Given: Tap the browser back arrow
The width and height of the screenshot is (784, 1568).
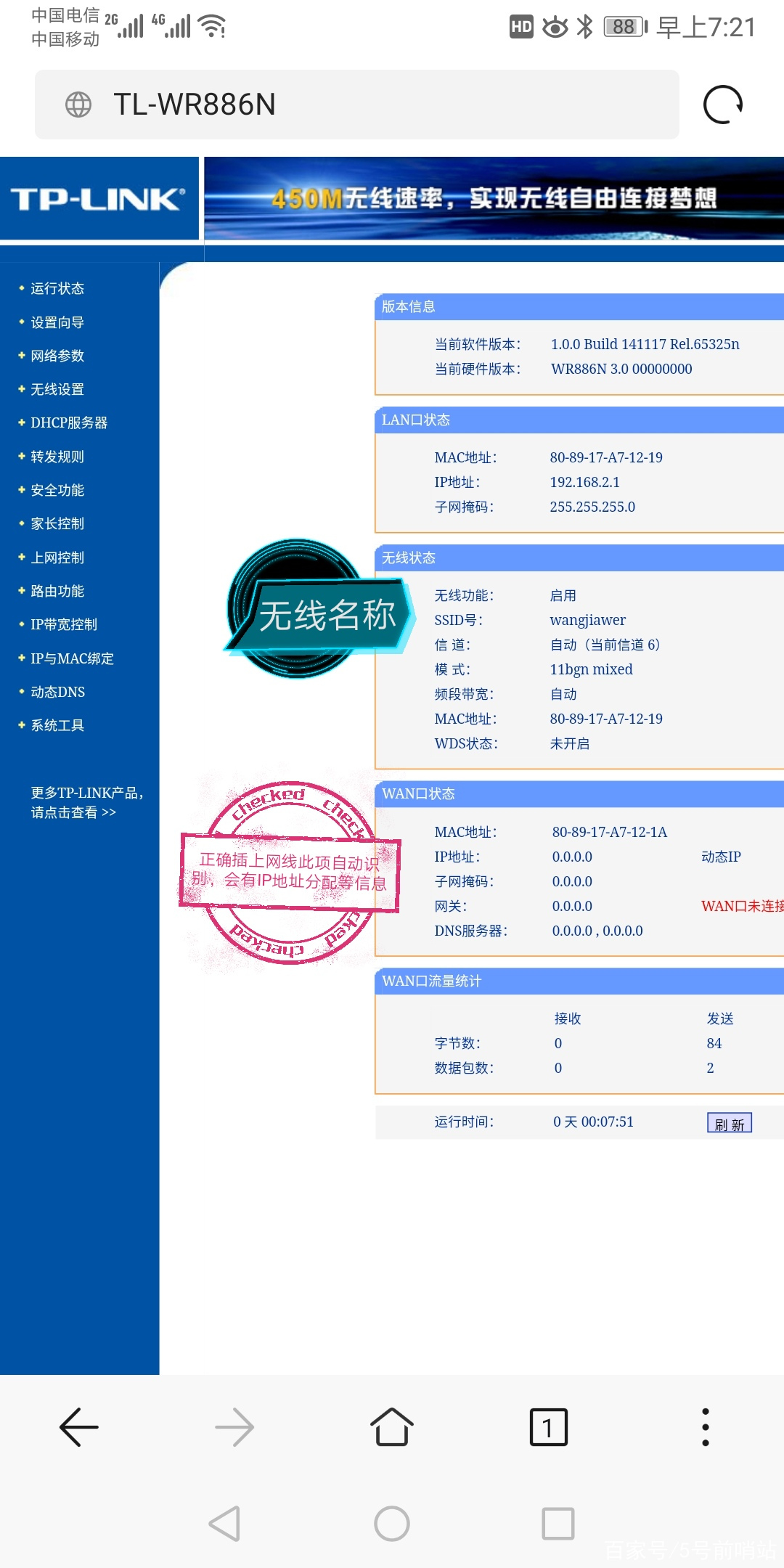Looking at the screenshot, I should click(78, 1427).
